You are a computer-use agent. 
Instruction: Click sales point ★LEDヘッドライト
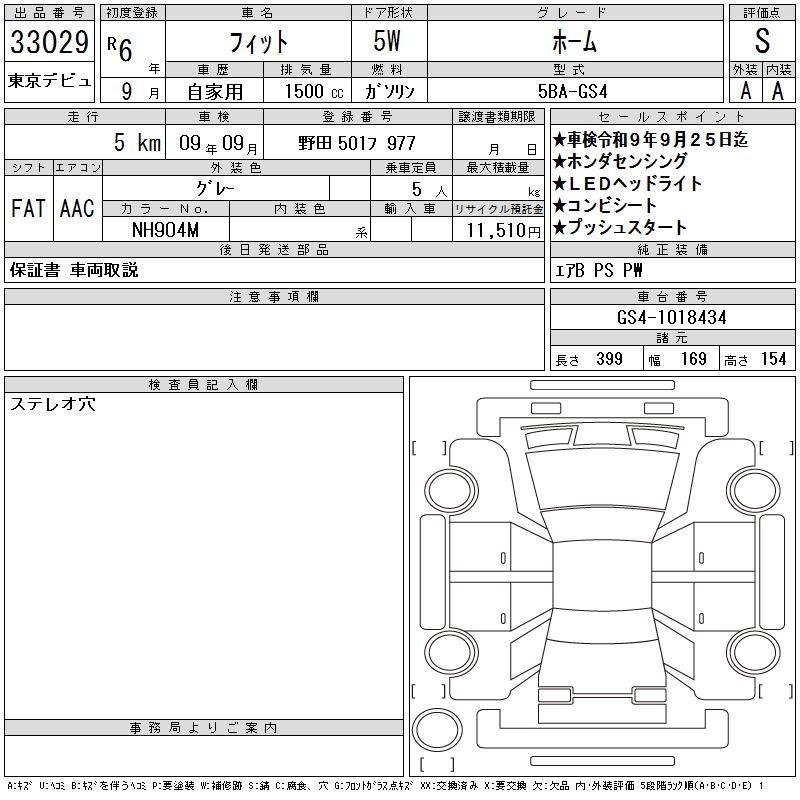click(x=628, y=183)
